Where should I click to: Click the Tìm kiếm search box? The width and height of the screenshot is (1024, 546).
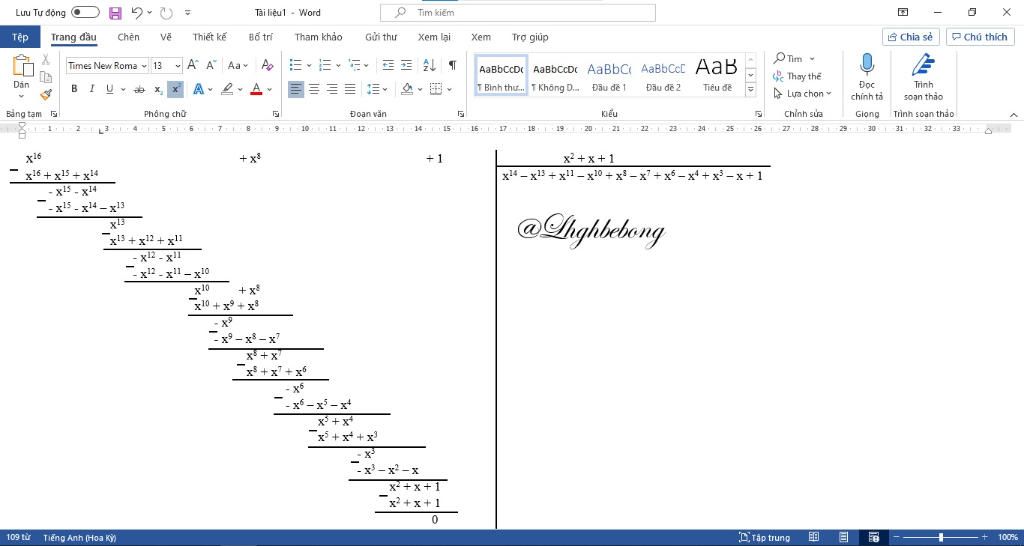coord(518,13)
